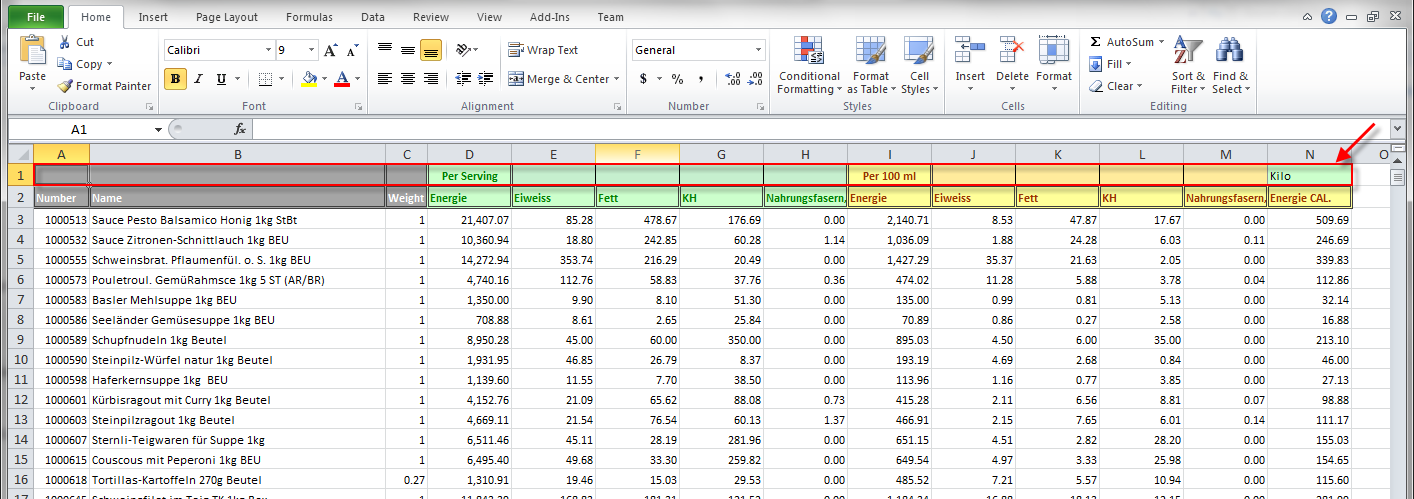
Task: Click the Select All corner button
Action: tap(19, 153)
